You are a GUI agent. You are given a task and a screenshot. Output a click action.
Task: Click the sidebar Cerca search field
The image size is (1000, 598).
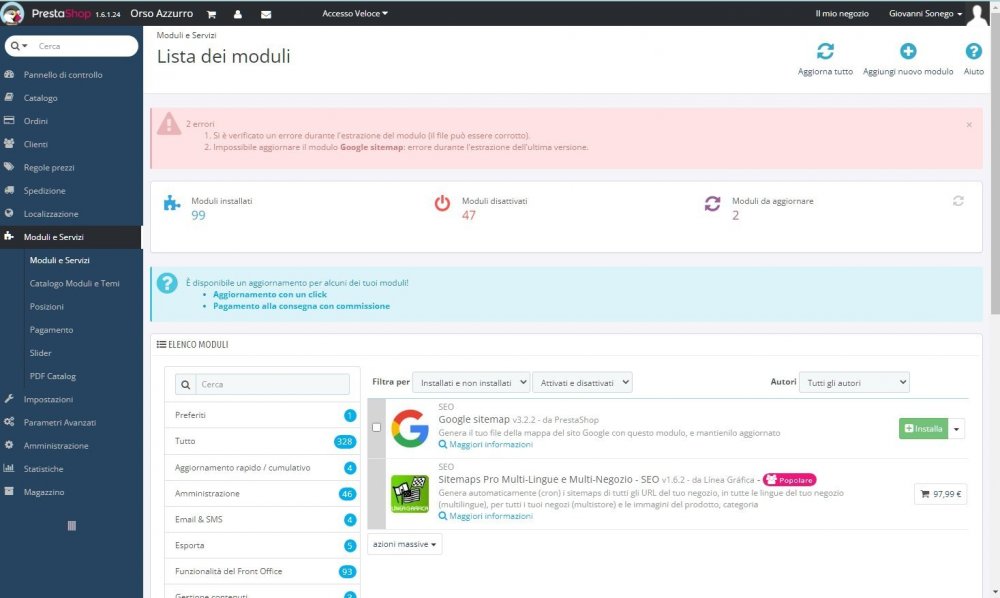point(85,46)
